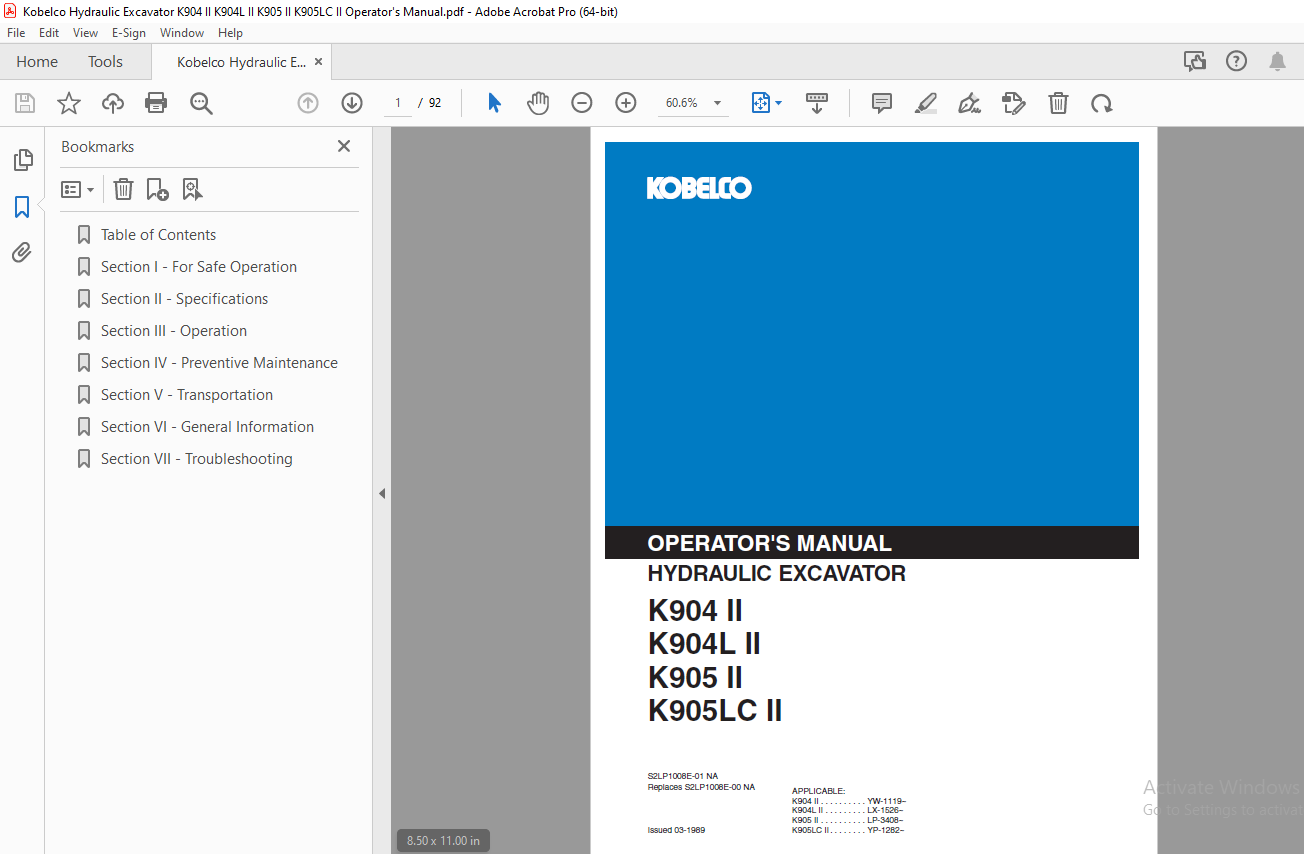Find the current bookmark
1304x854 pixels.
tap(193, 189)
